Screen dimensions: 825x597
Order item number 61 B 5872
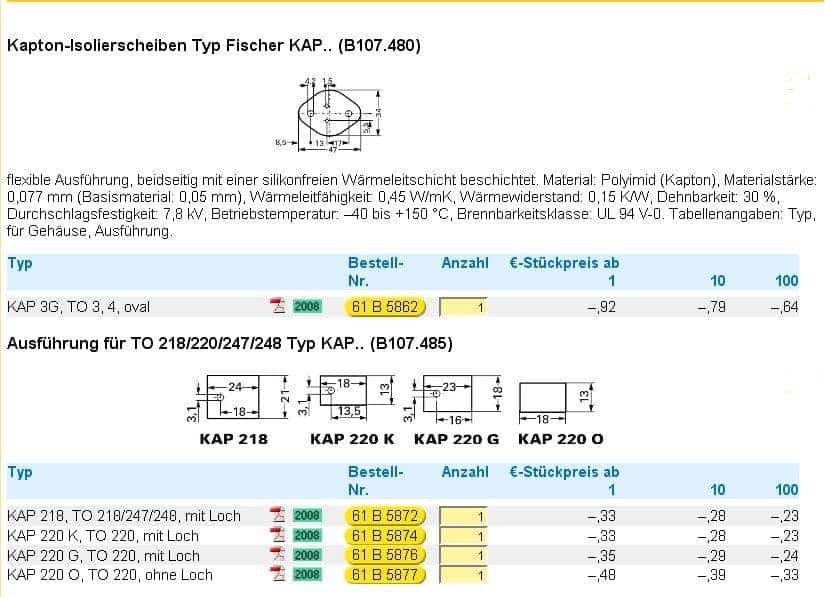click(x=385, y=516)
